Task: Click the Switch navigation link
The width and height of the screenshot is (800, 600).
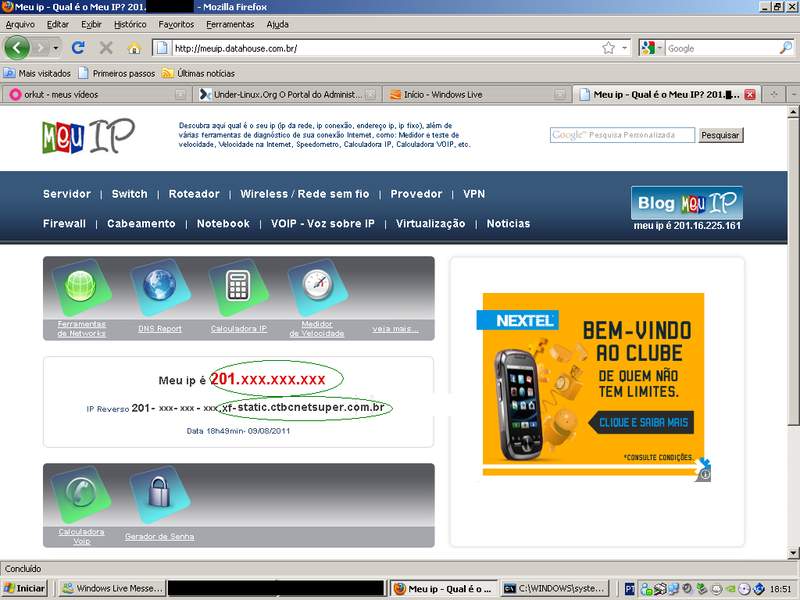Action: [x=130, y=194]
